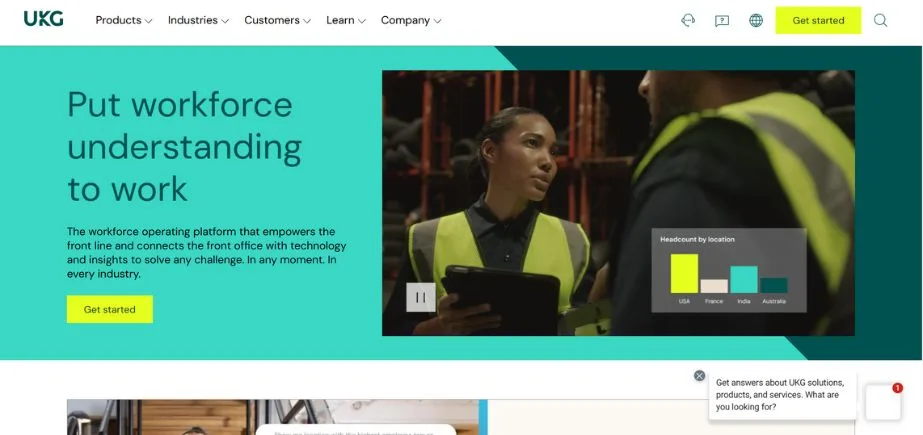
Task: Click the chat message about UKG solutions
Action: [x=781, y=394]
